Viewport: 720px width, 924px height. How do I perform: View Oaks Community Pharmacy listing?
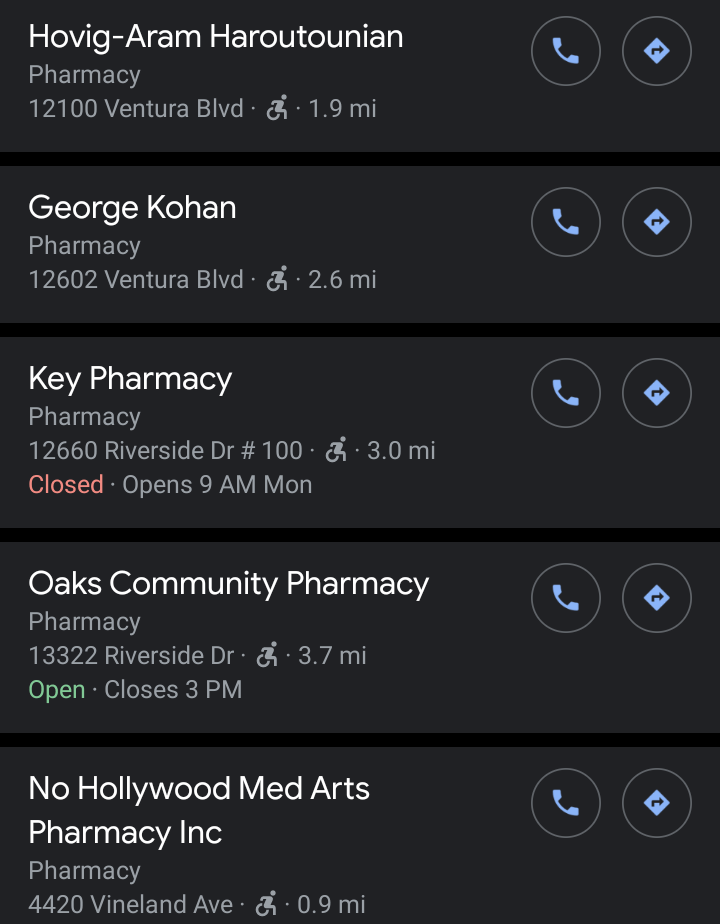pyautogui.click(x=228, y=584)
